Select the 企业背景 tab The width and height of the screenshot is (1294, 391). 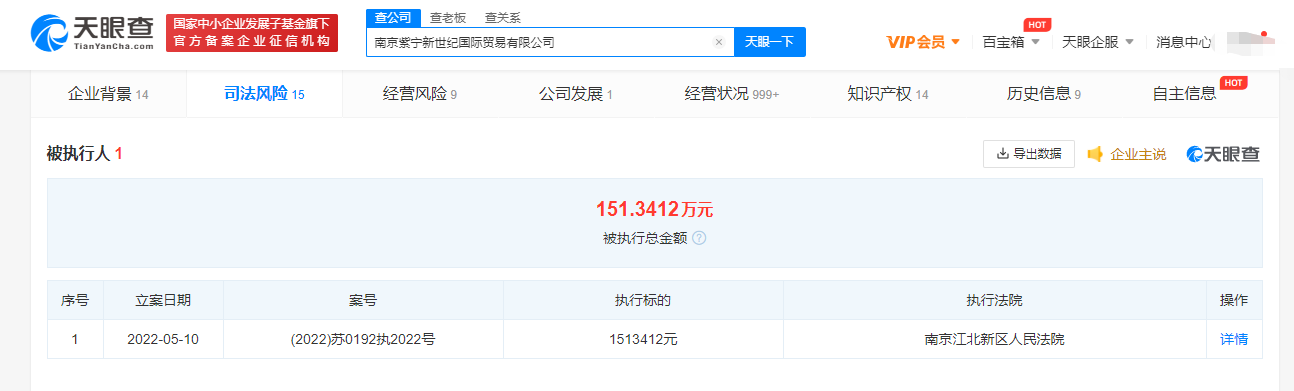click(108, 94)
